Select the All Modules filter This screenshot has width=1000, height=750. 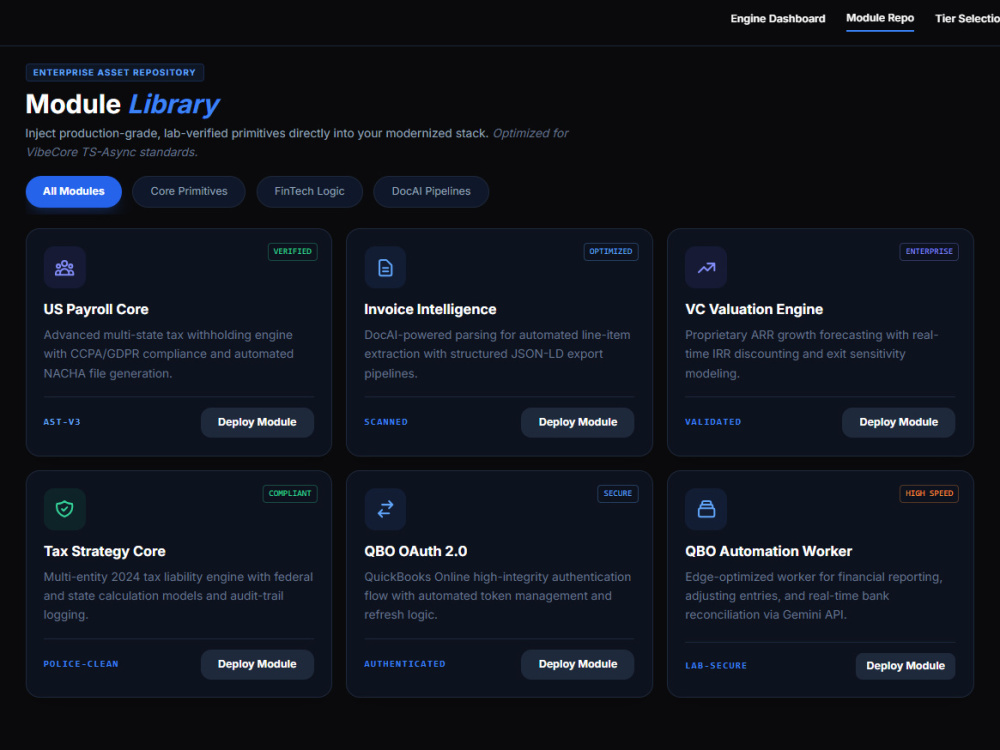(x=73, y=191)
